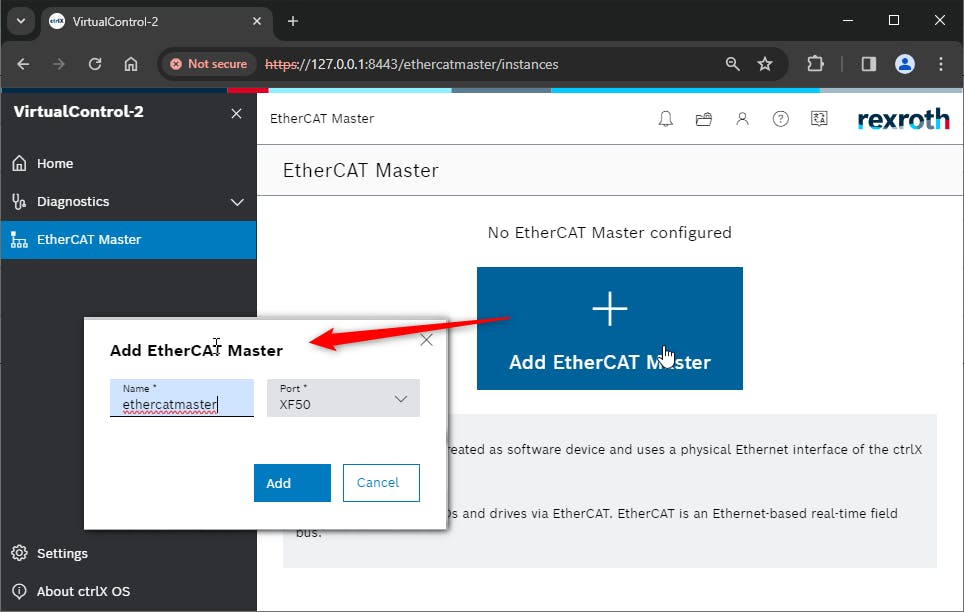This screenshot has height=612, width=964.
Task: Open the help question mark icon
Action: 780,119
